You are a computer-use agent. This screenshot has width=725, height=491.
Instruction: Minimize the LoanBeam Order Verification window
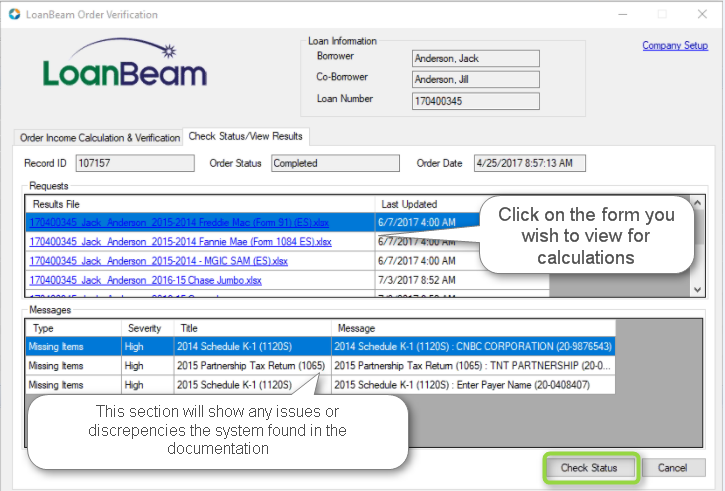pos(622,14)
